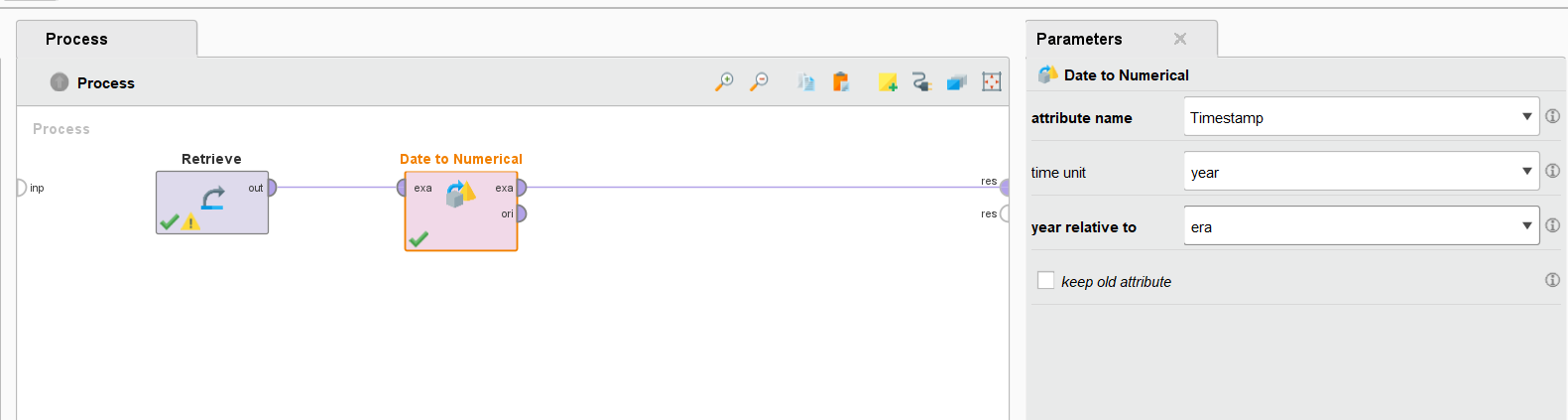Open the time unit dropdown showing year
This screenshot has height=420, width=1568.
pyautogui.click(x=1361, y=172)
